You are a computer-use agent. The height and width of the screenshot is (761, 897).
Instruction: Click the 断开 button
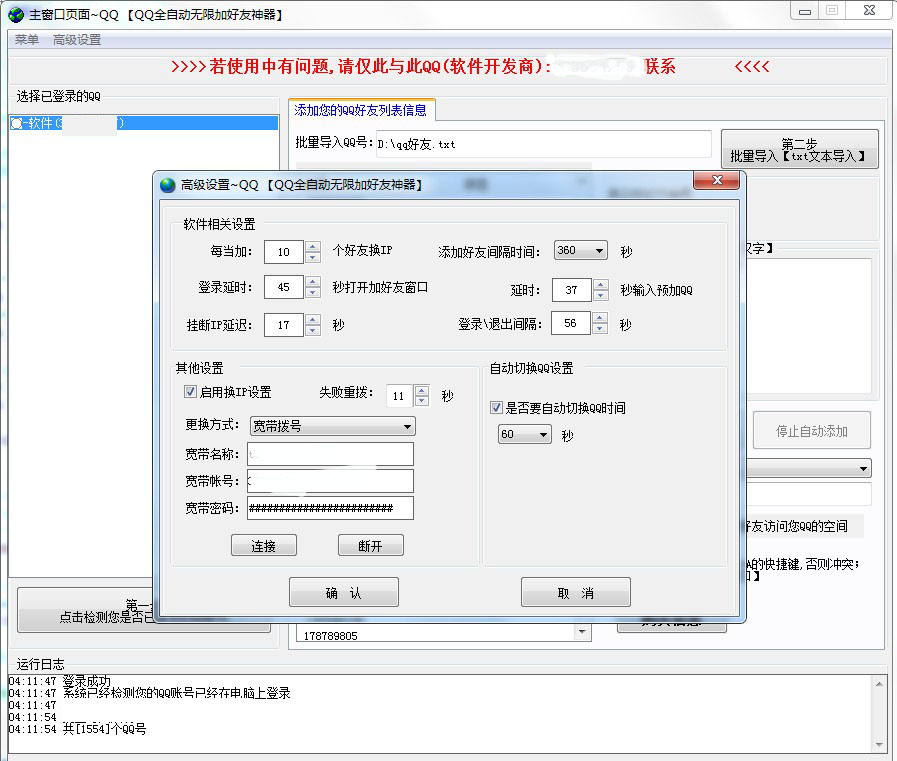pos(371,545)
